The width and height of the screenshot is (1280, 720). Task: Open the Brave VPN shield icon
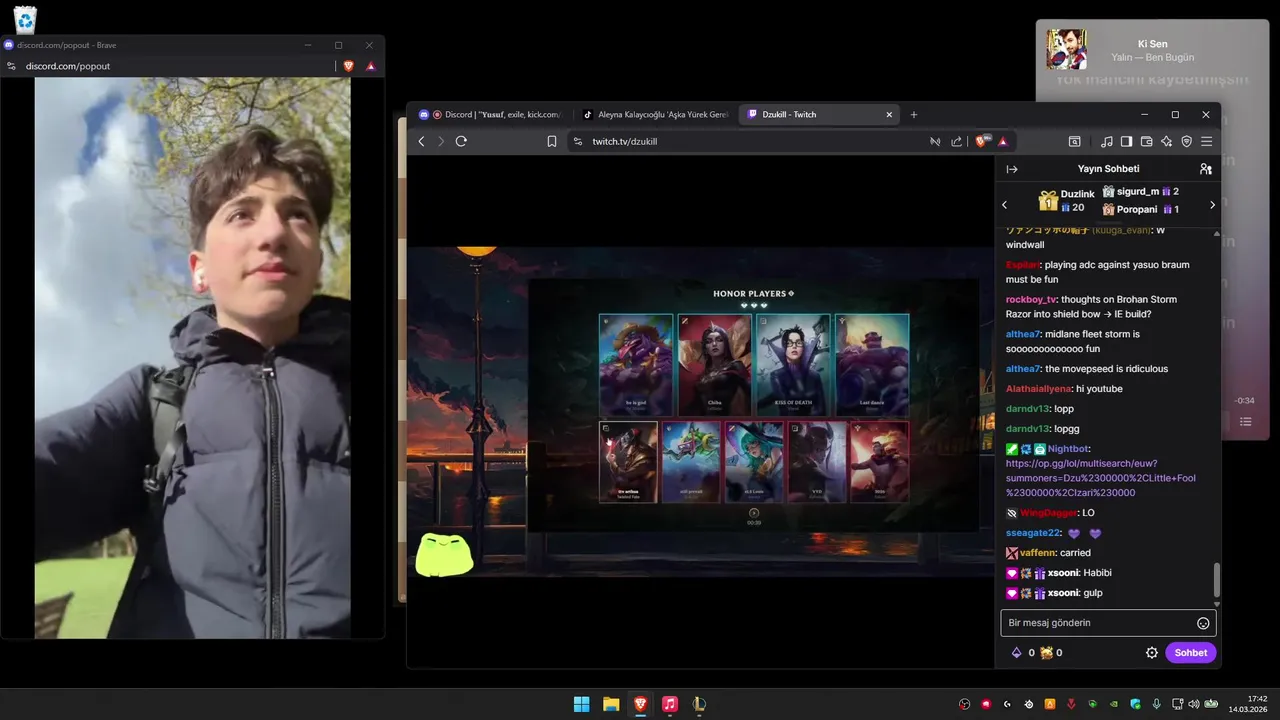coord(1186,141)
